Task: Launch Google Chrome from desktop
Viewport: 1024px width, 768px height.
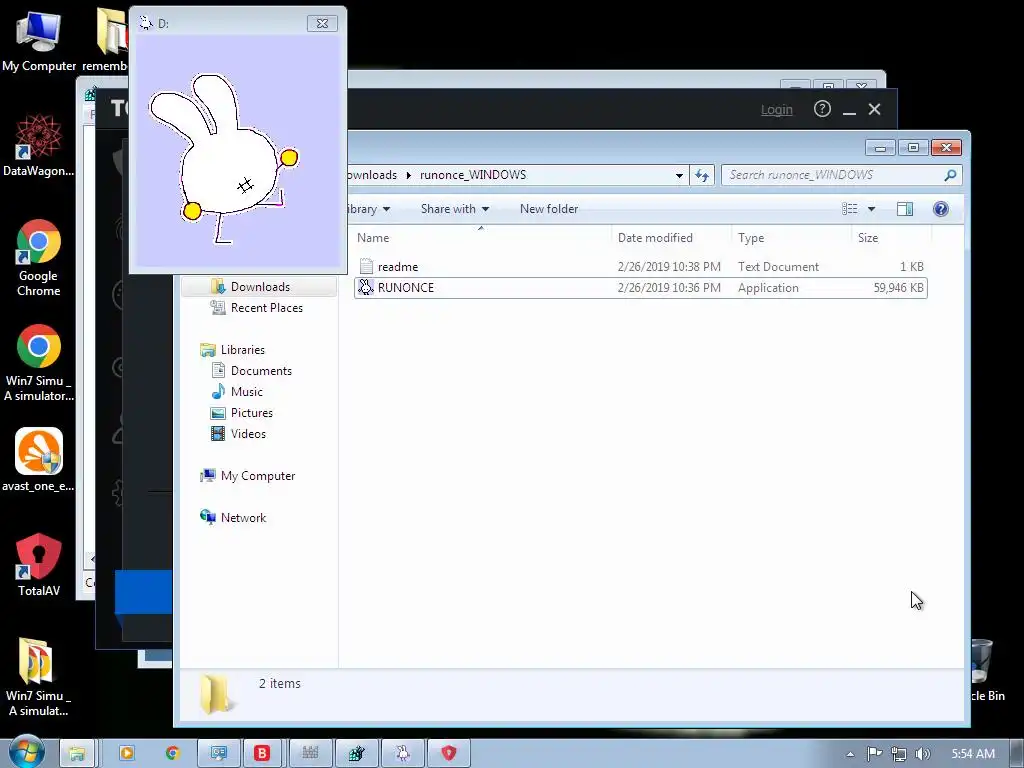Action: tap(39, 258)
